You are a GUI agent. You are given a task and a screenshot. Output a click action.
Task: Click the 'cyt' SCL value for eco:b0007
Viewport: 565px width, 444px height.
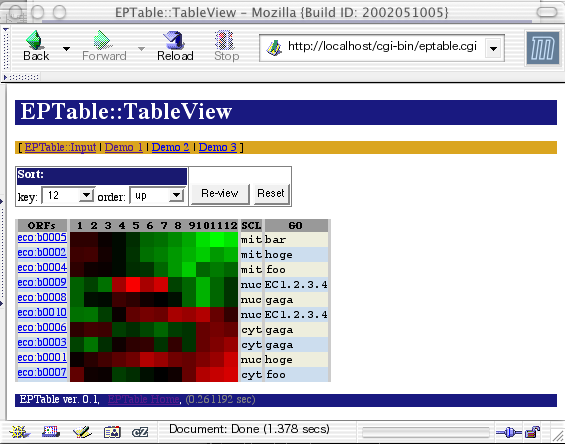coord(251,375)
